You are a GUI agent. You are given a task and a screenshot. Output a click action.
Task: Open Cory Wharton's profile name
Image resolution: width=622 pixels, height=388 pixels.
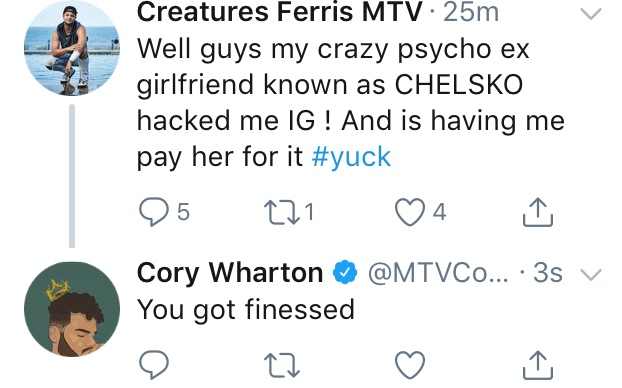pyautogui.click(x=230, y=273)
